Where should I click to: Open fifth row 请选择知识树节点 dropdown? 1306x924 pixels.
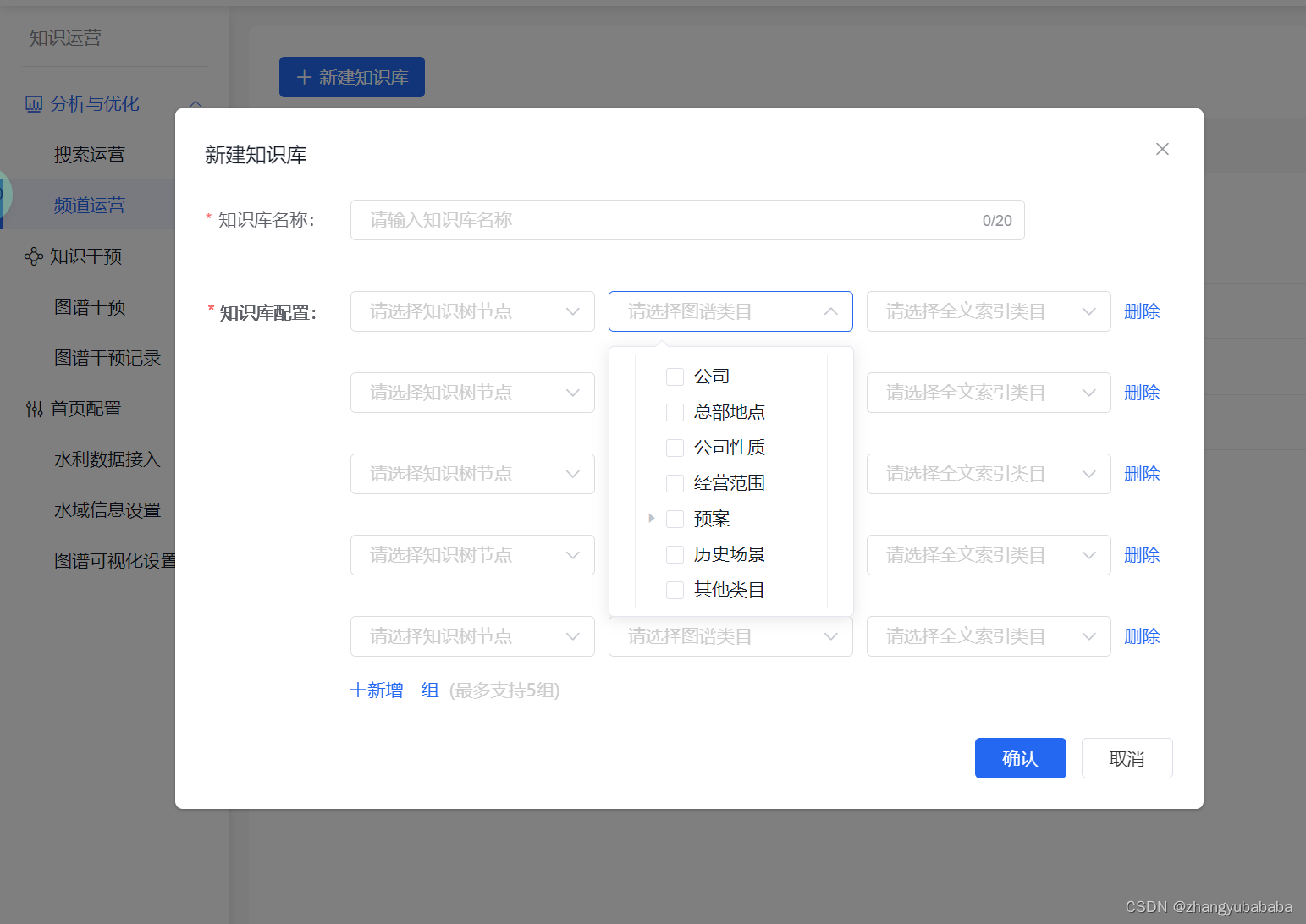coord(472,636)
